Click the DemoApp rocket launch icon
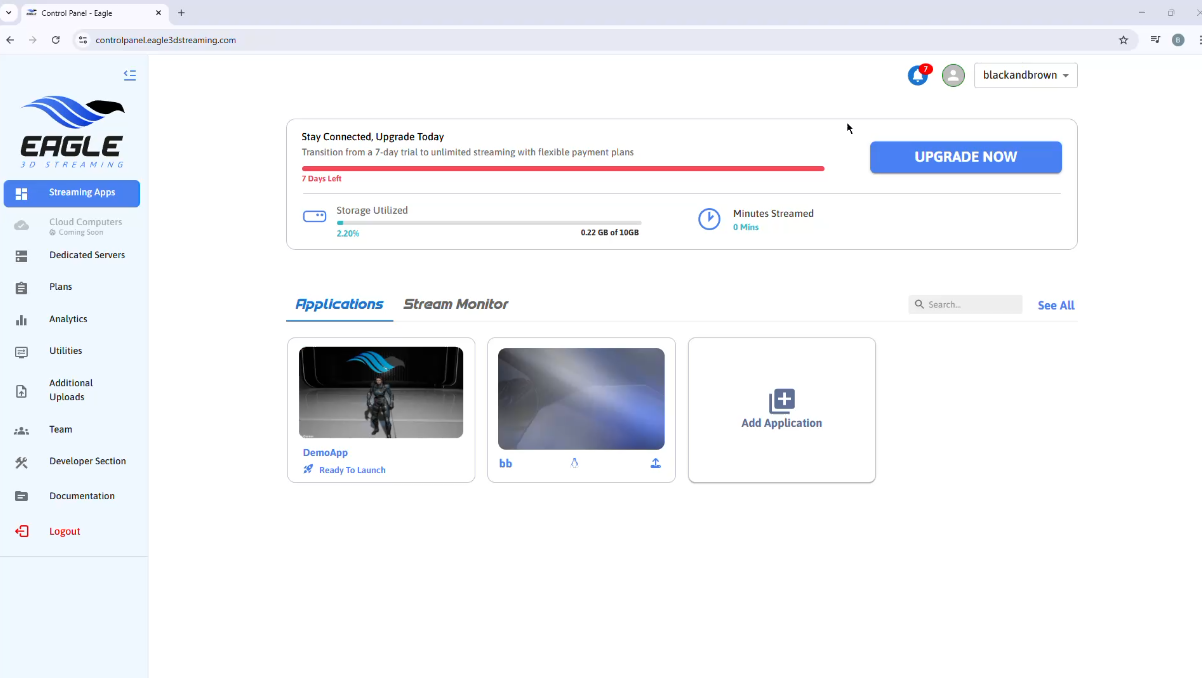 click(308, 470)
